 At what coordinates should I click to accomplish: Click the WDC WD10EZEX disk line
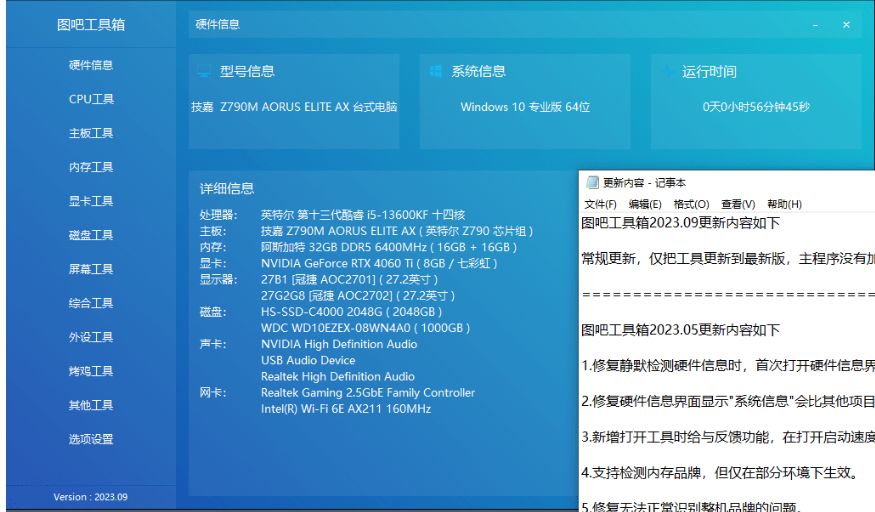point(366,328)
